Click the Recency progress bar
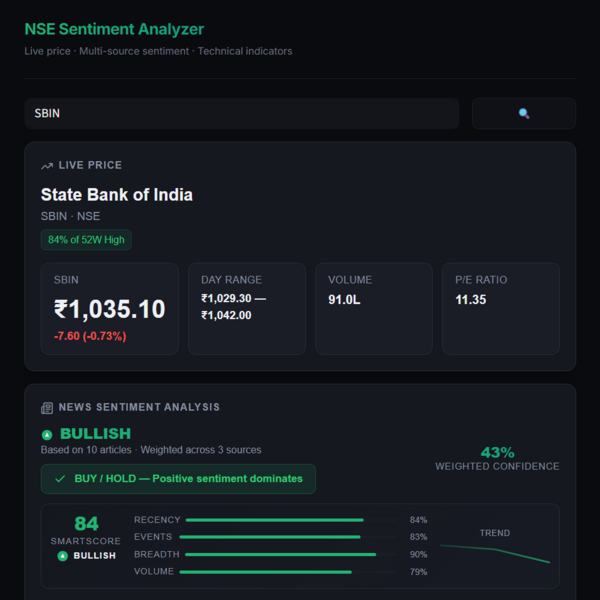 tap(292, 520)
